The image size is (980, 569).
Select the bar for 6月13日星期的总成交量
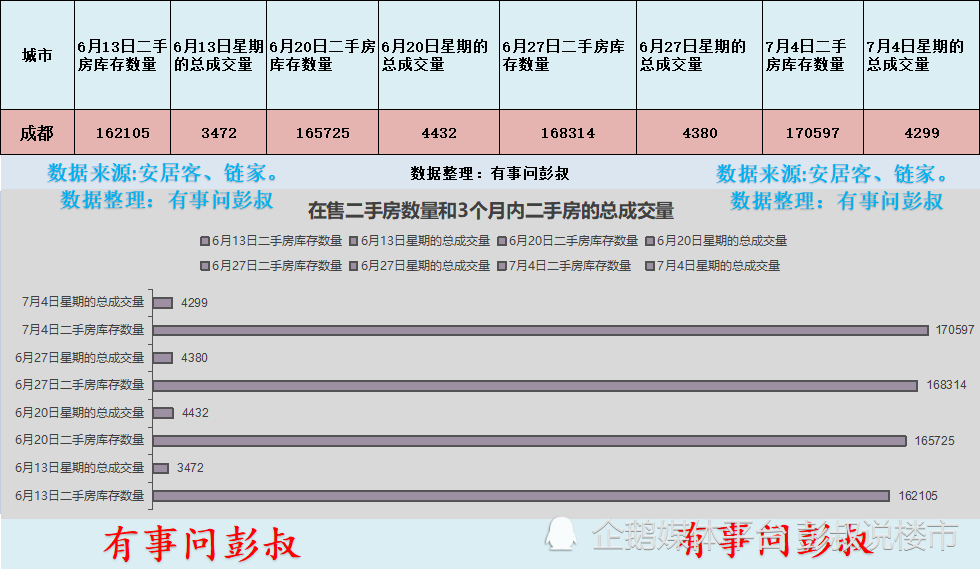click(x=161, y=468)
